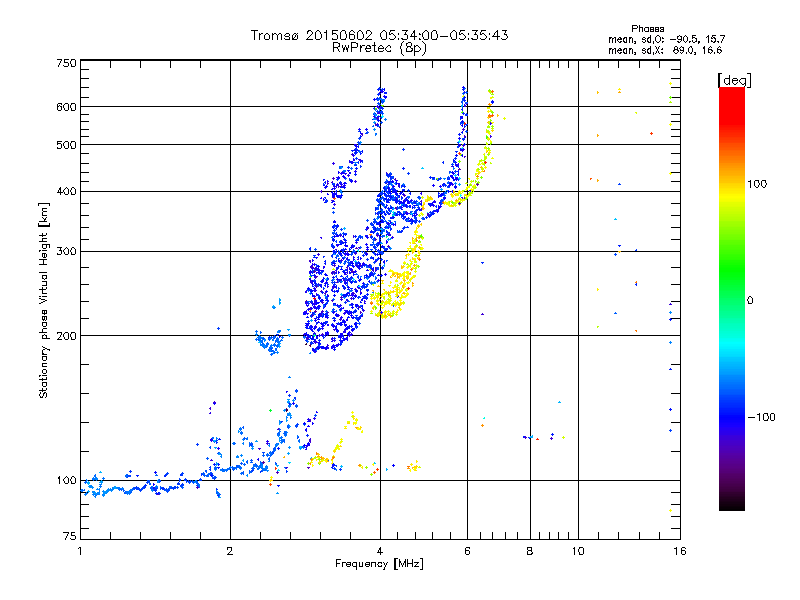Screen dimensions: 800x600
Task: Click the plot title 'Tromsø 20150602 05:34:00-05:35:43'
Action: [379, 35]
